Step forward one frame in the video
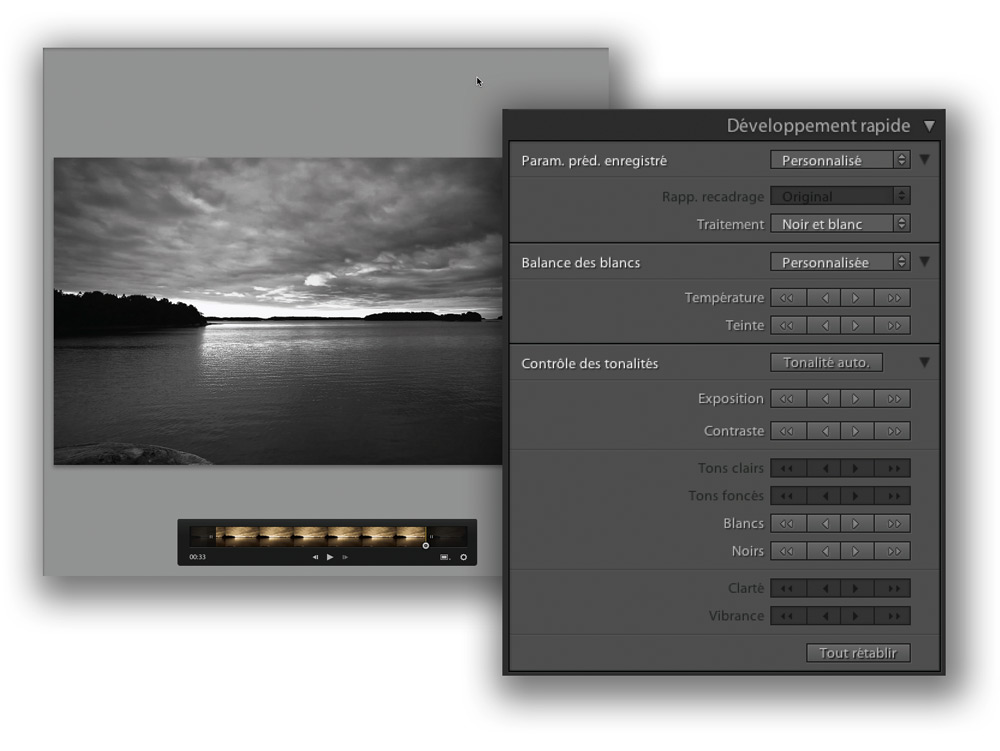Screen dimensions: 1000x751 point(345,557)
